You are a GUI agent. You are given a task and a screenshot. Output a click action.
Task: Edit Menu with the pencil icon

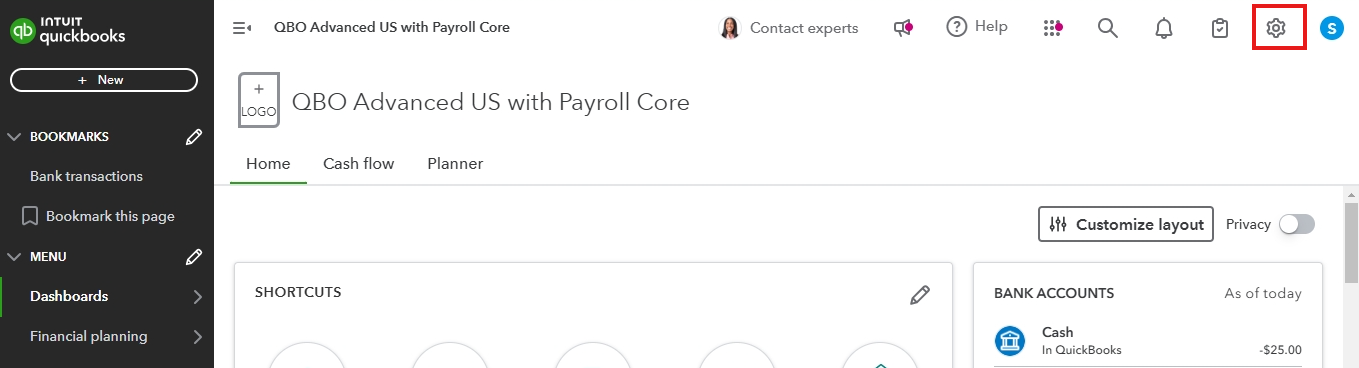click(x=195, y=257)
